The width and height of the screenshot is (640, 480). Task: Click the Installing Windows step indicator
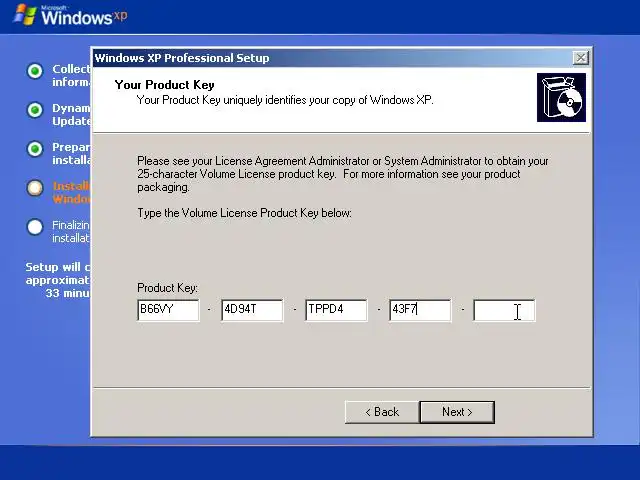tap(35, 188)
